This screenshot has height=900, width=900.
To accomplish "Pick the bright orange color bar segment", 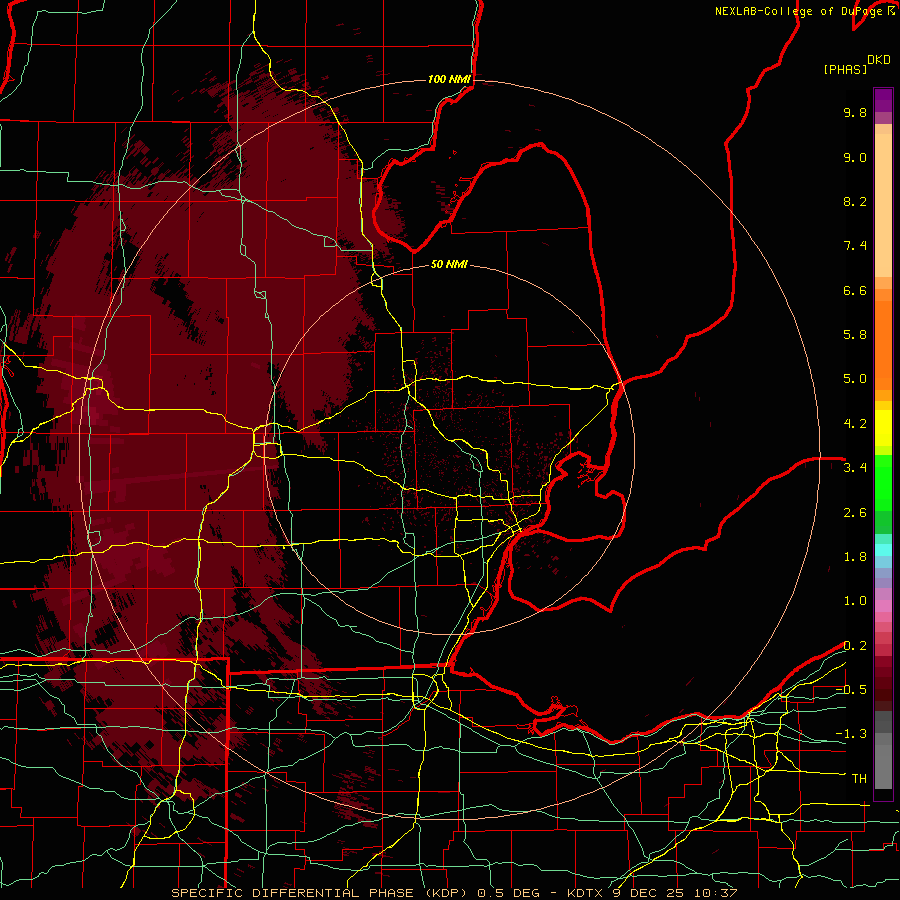I will pos(883,344).
